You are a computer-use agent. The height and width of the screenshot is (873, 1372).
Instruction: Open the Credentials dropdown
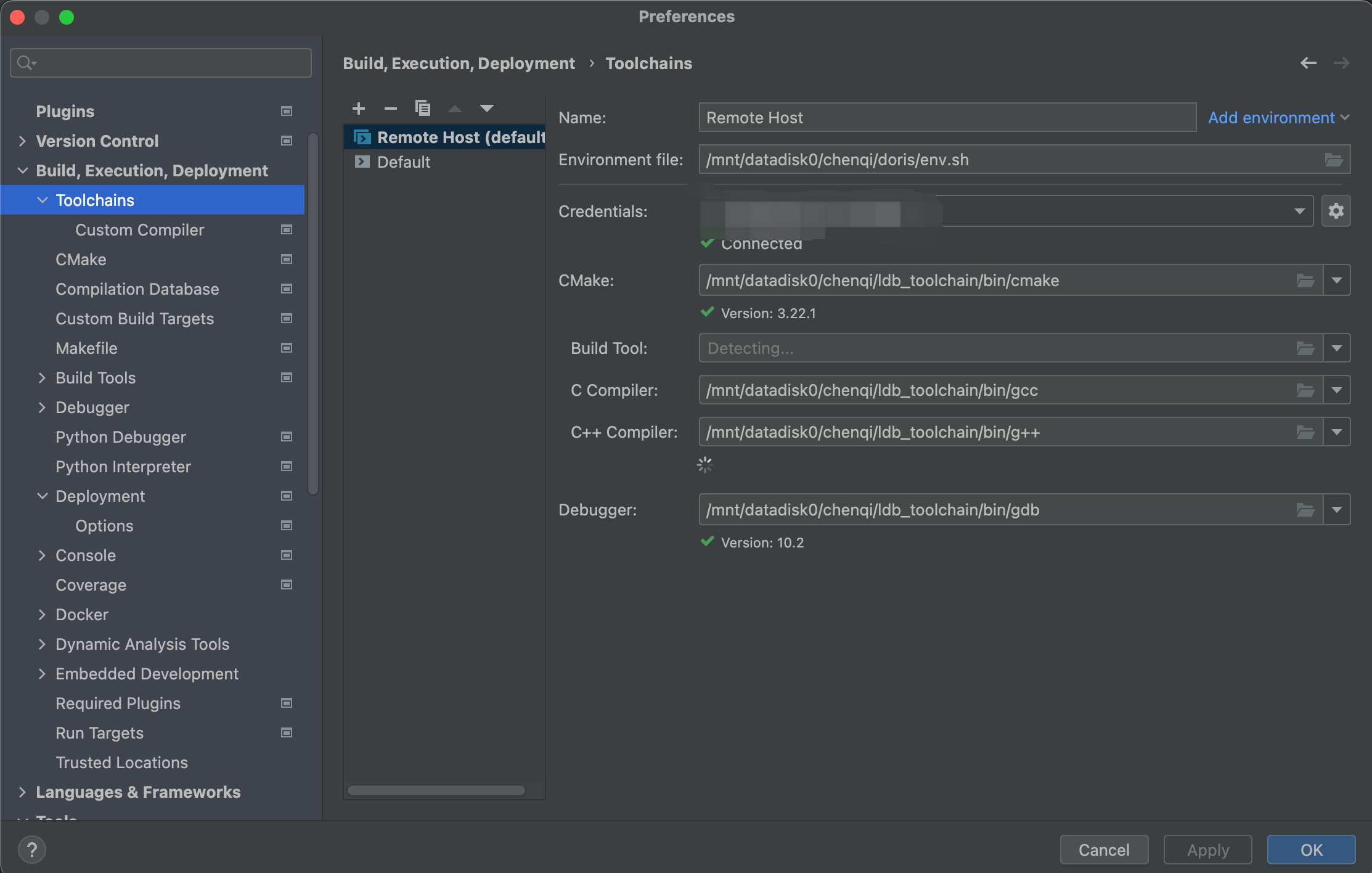click(x=1299, y=211)
